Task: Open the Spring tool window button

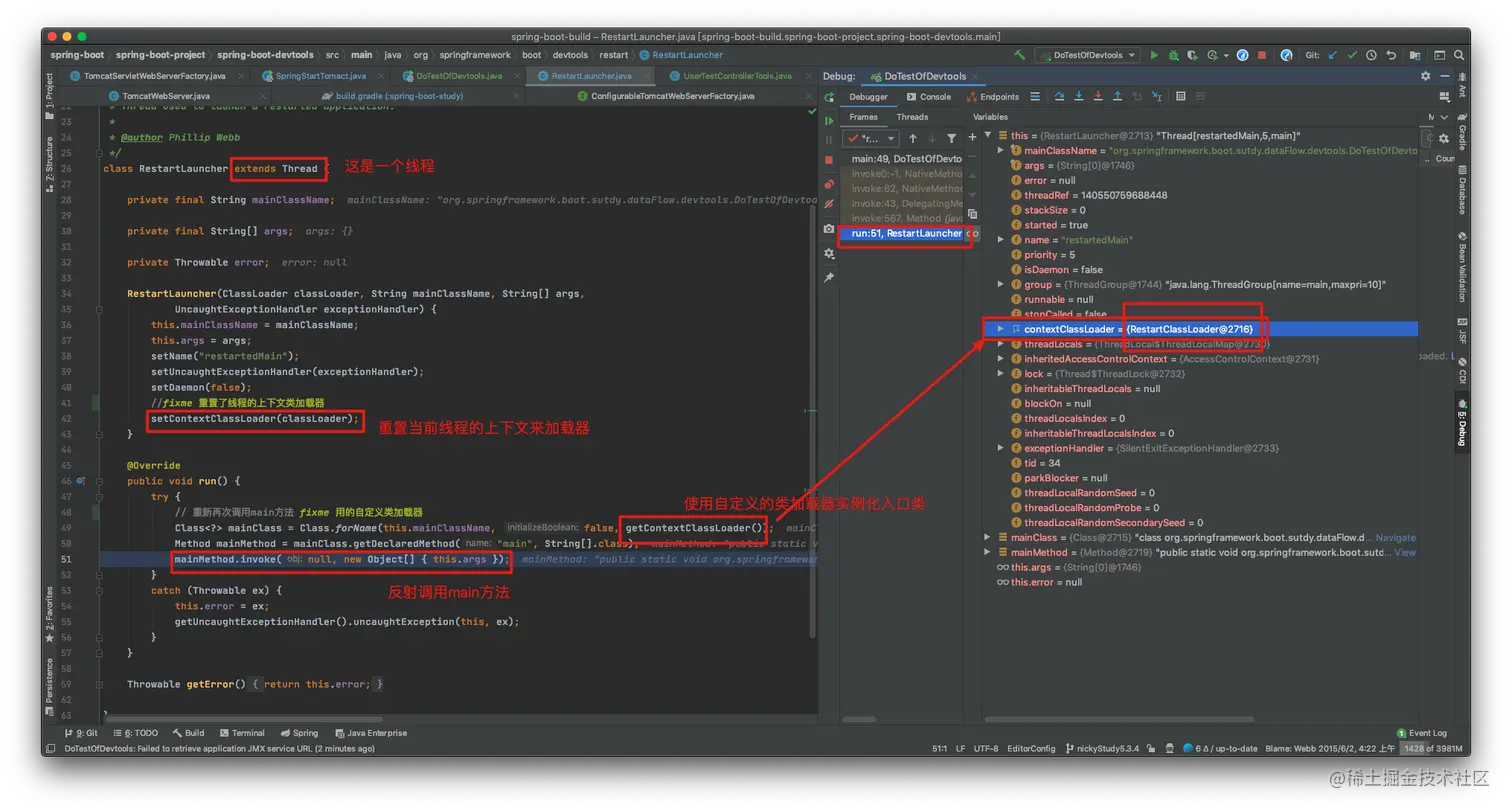Action: click(x=299, y=733)
